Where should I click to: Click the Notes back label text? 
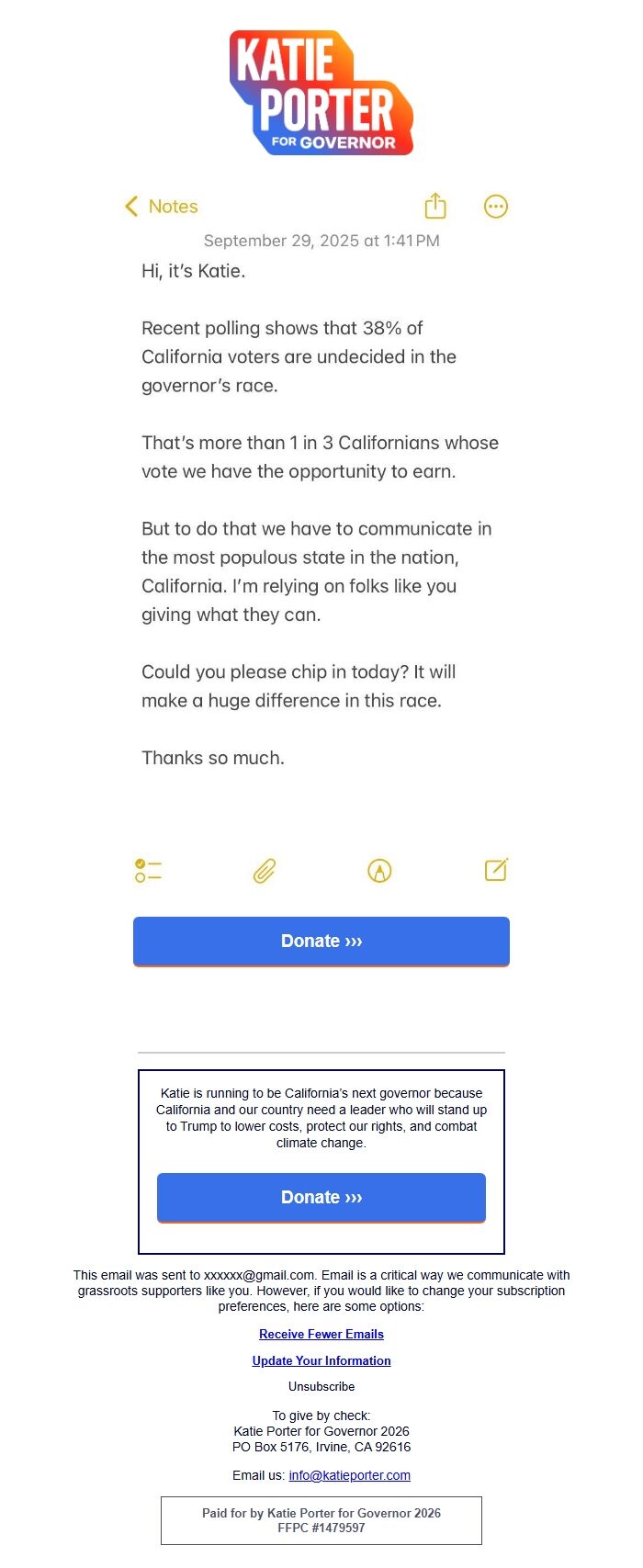(174, 207)
